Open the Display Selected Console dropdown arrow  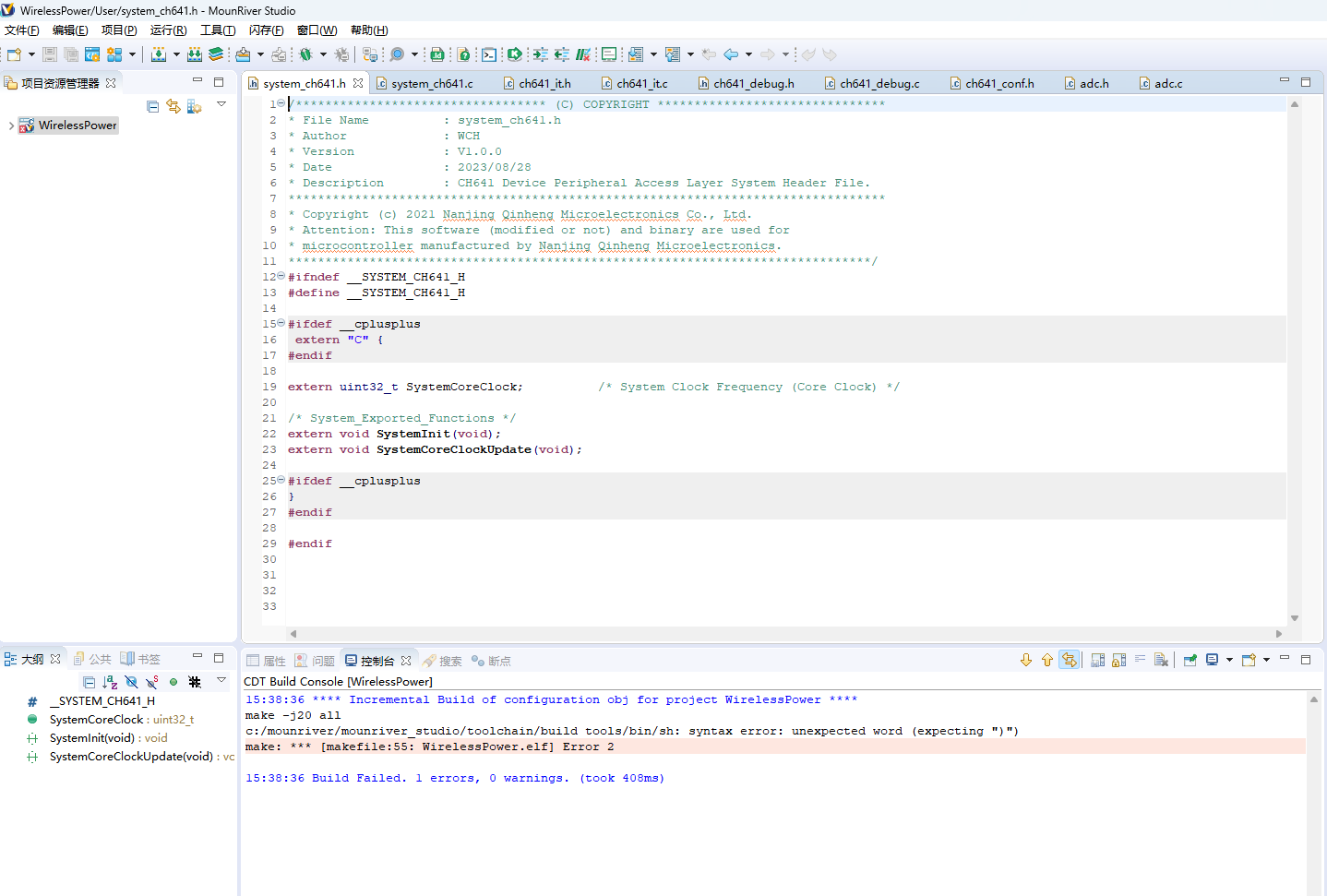(x=1229, y=660)
